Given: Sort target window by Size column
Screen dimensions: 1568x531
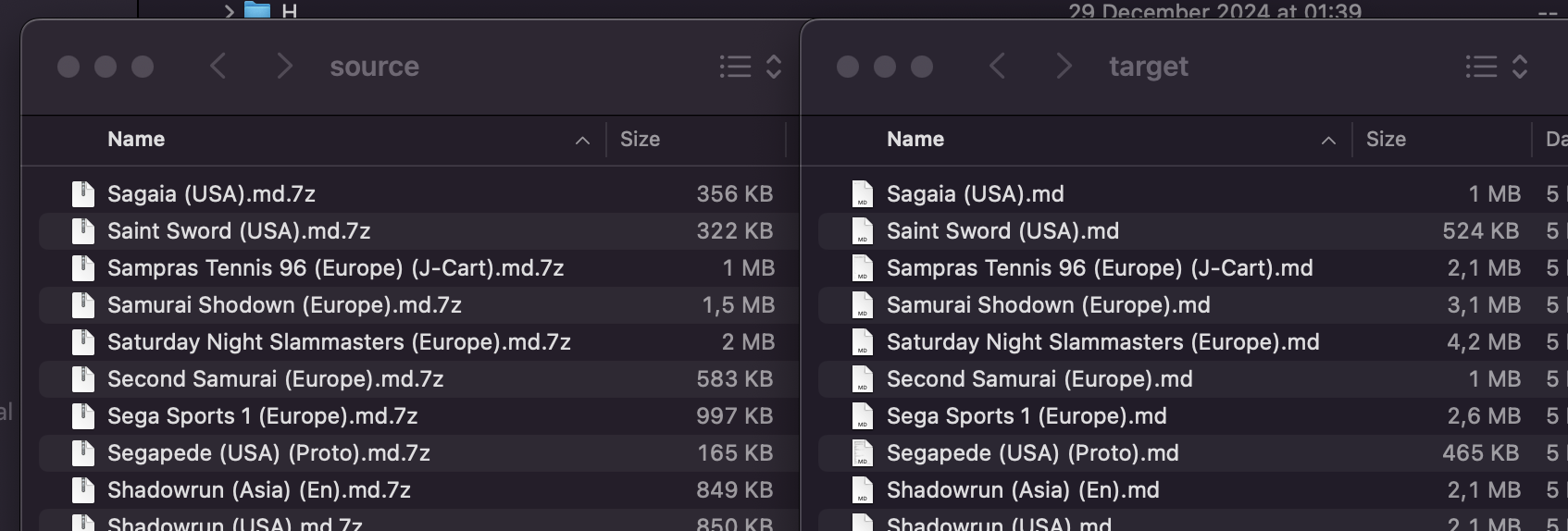Looking at the screenshot, I should [x=1386, y=139].
